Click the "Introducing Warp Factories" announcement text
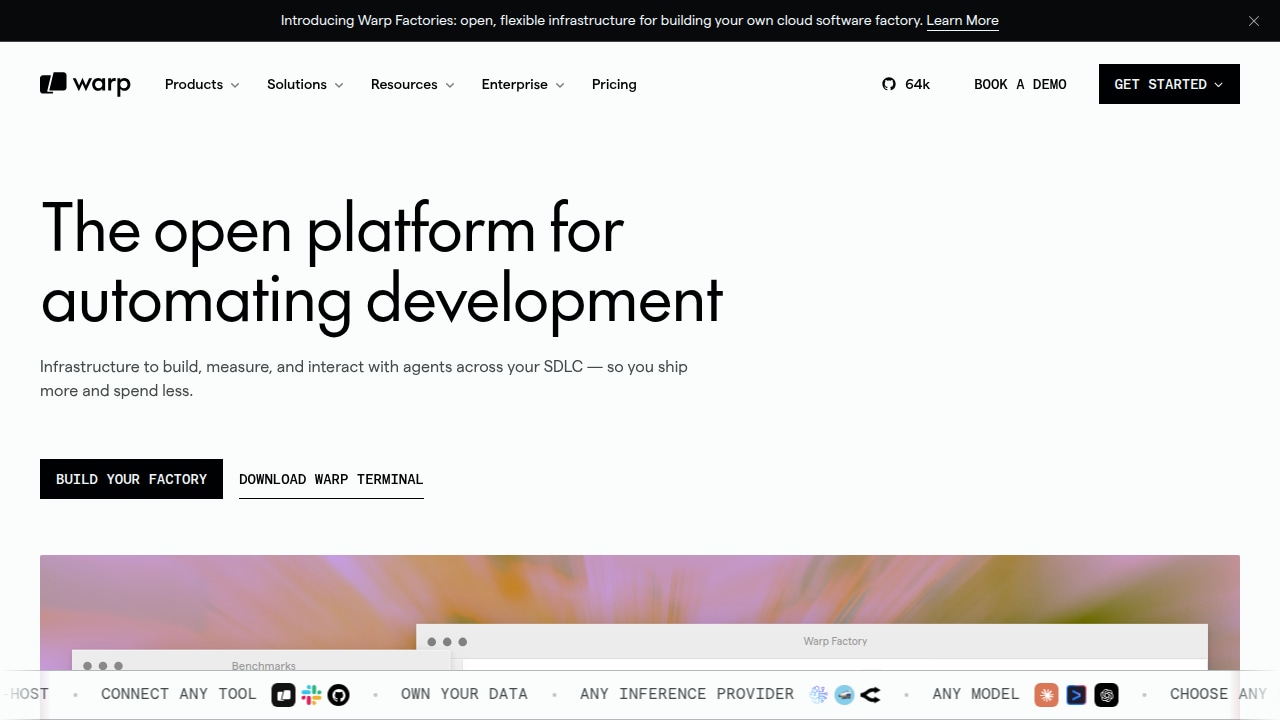 coord(602,21)
